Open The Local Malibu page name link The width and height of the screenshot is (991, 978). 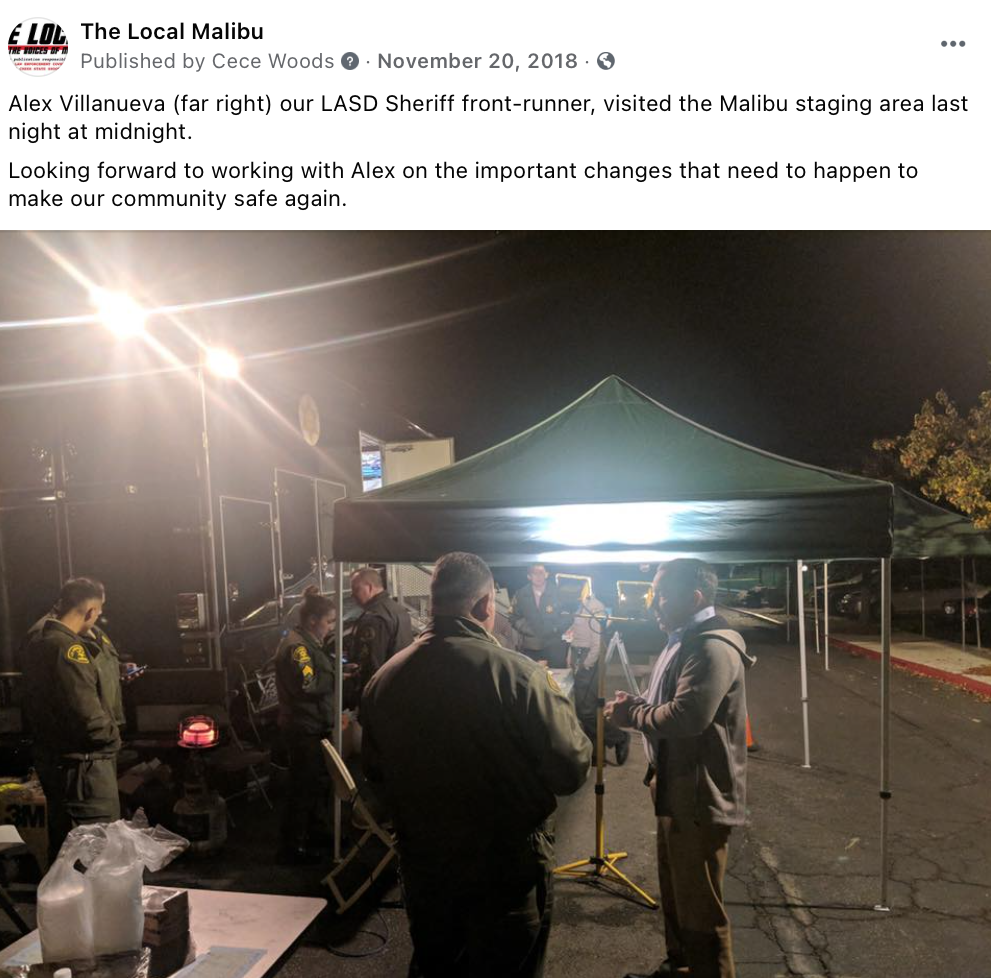coord(172,31)
